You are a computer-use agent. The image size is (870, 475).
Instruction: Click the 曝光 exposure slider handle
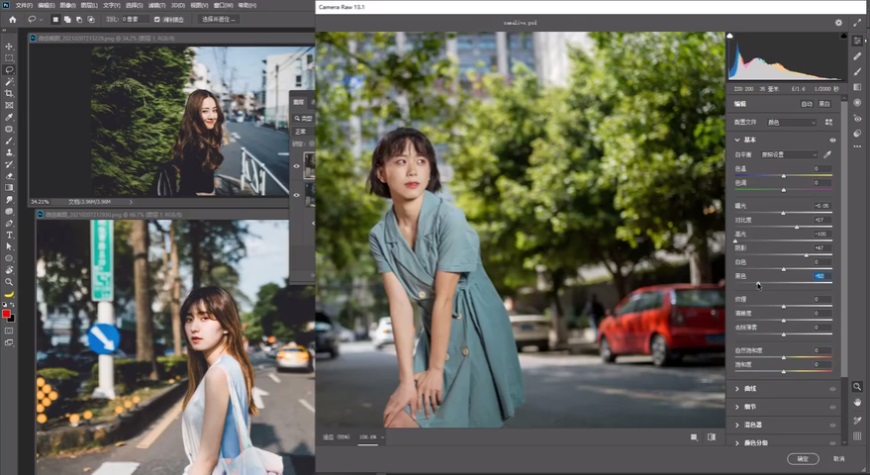pyautogui.click(x=781, y=212)
